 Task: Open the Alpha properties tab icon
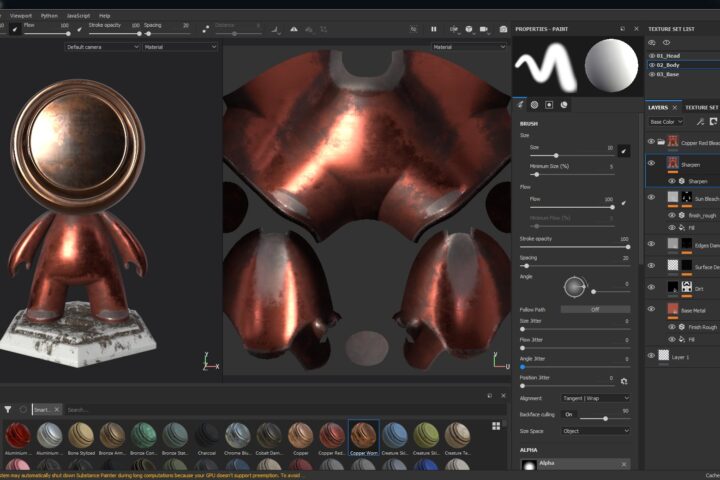534,105
